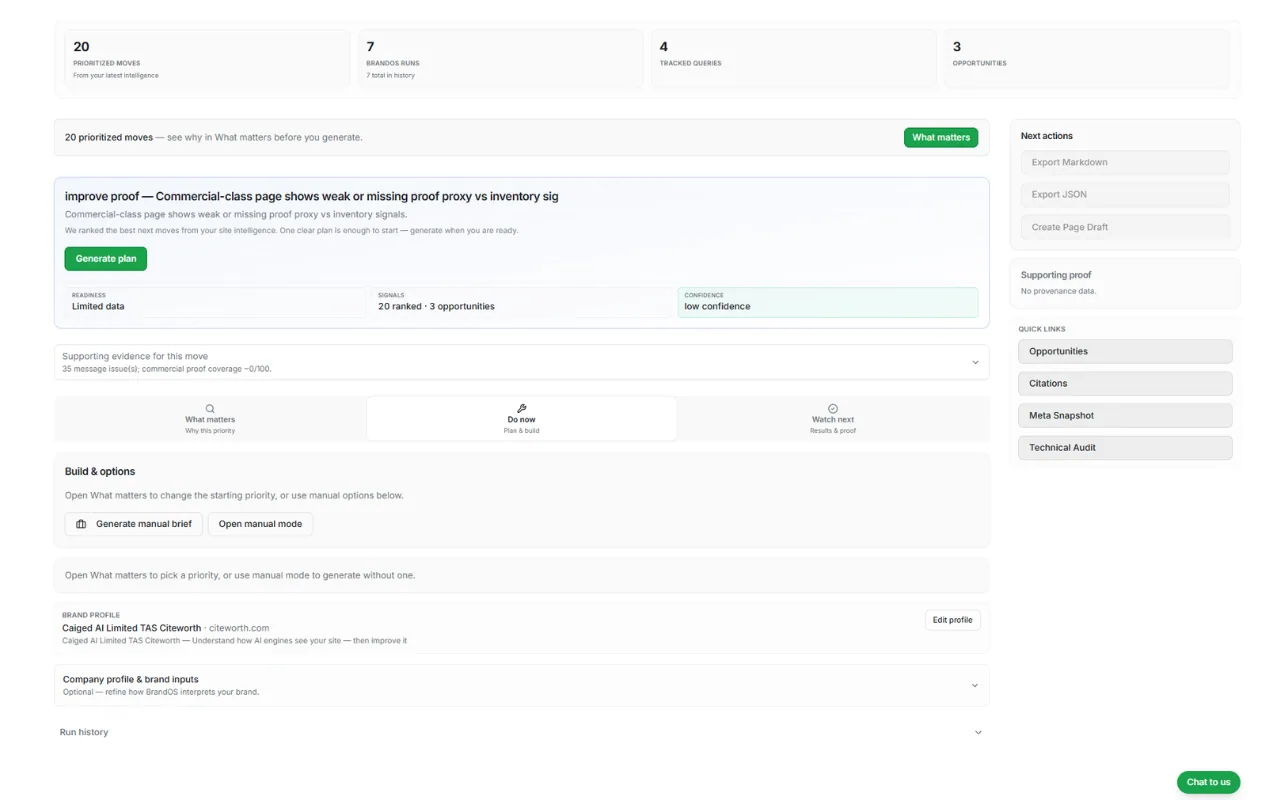Image resolution: width=1280 pixels, height=800 pixels.
Task: Click the 'improve proof — Commercial-class page' heading
Action: pyautogui.click(x=312, y=197)
